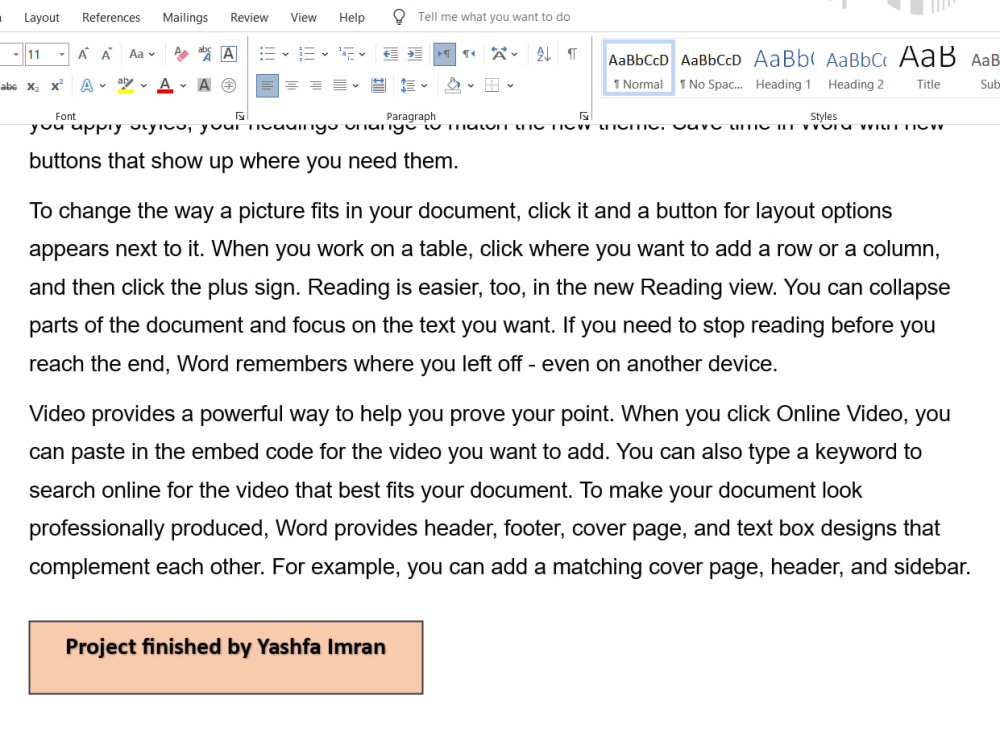1000x749 pixels.
Task: Justify the paragraph text
Action: coord(340,85)
